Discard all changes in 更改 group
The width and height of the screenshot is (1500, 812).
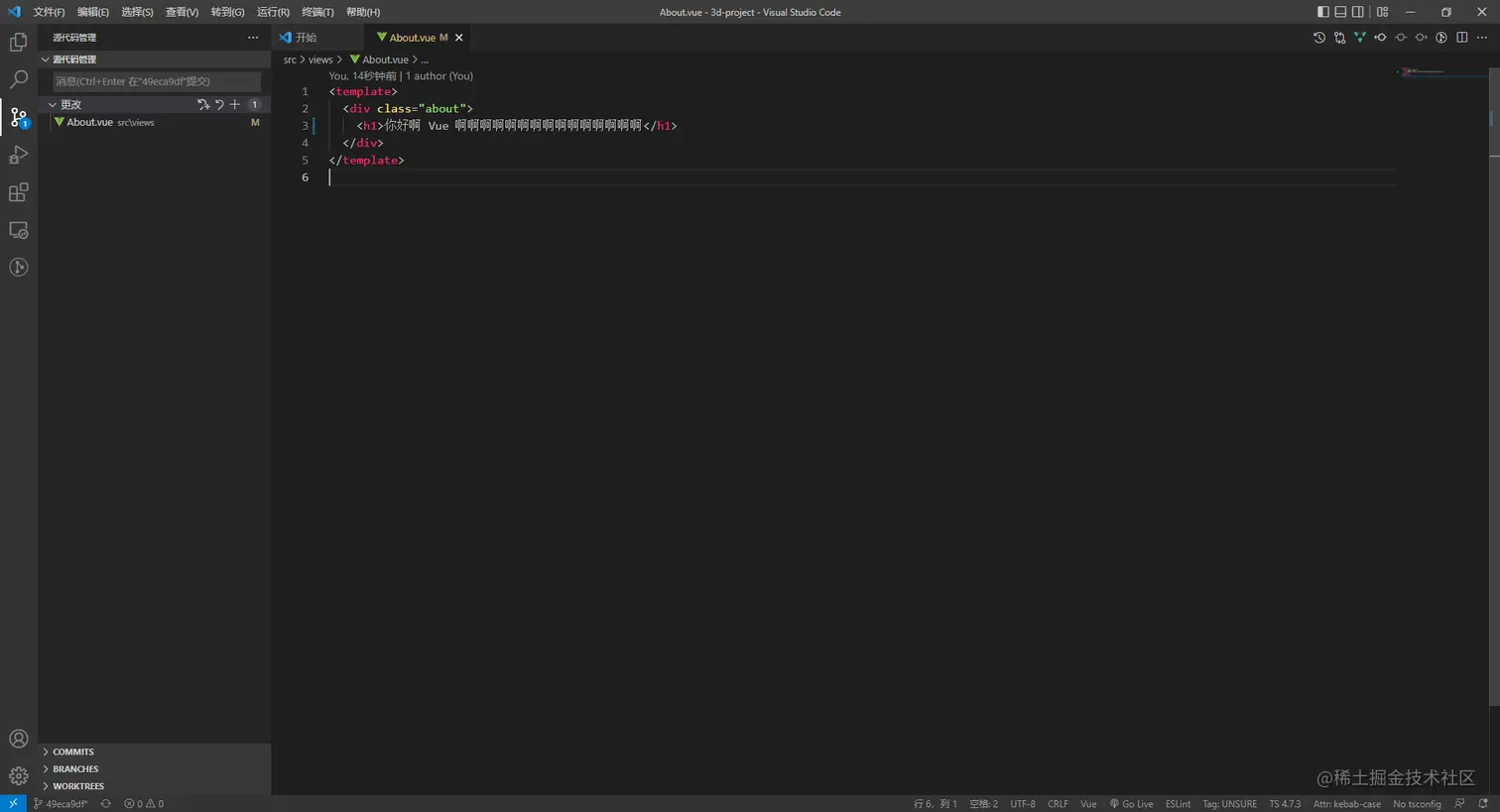tap(219, 104)
